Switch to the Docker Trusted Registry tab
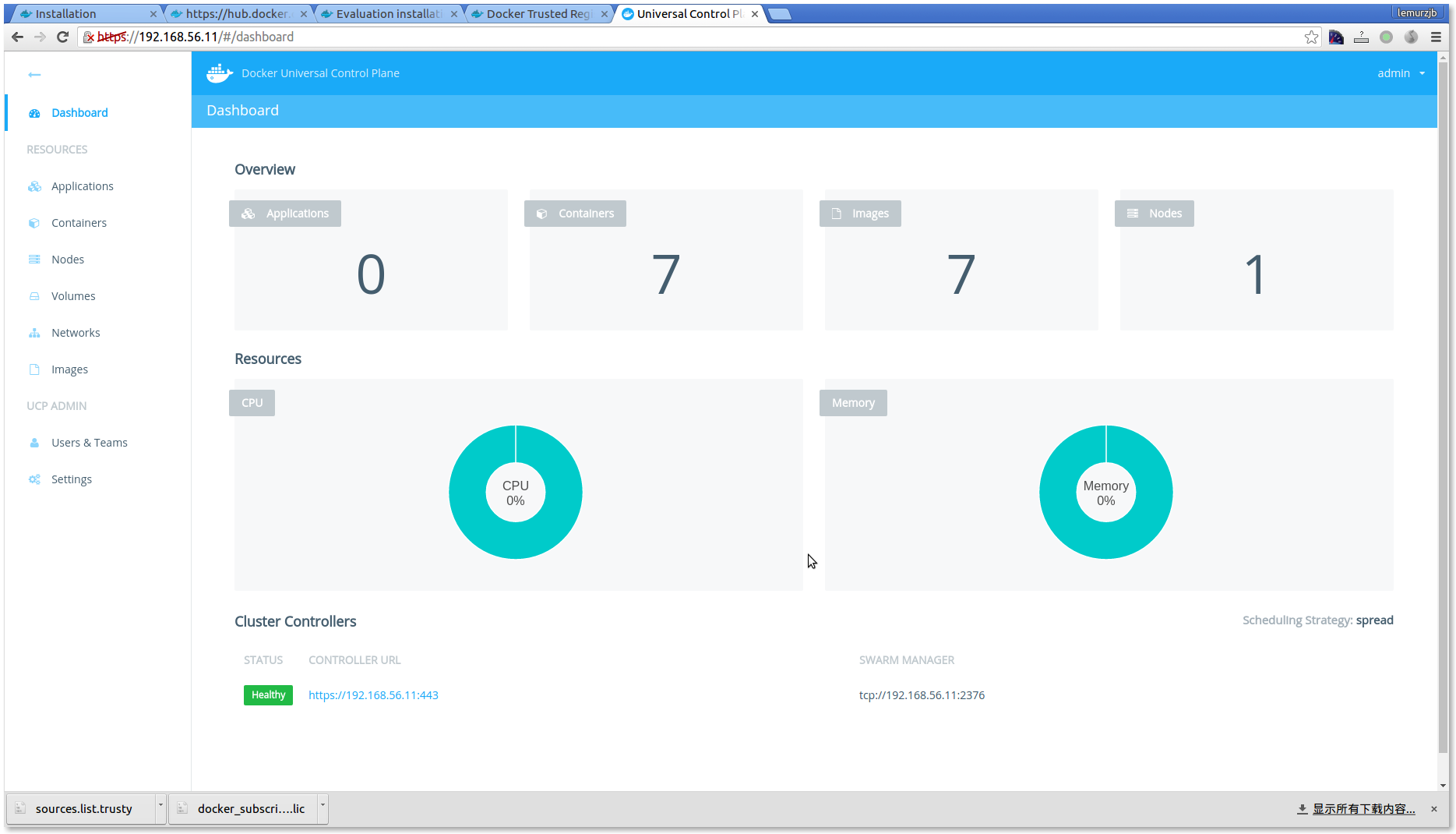Image resolution: width=1456 pixels, height=834 pixels. pos(538,14)
